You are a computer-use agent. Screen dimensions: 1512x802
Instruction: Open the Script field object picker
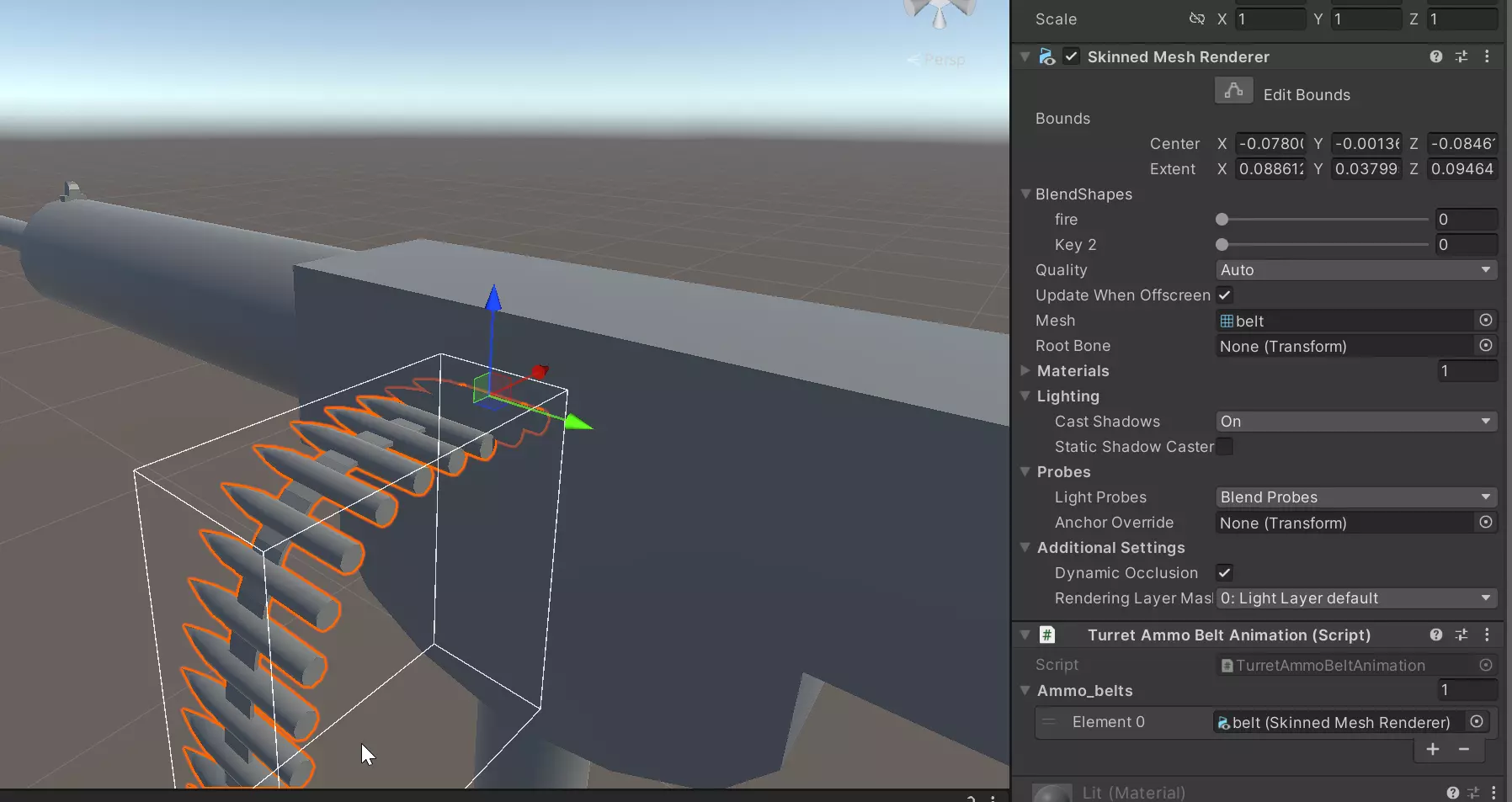(x=1486, y=665)
